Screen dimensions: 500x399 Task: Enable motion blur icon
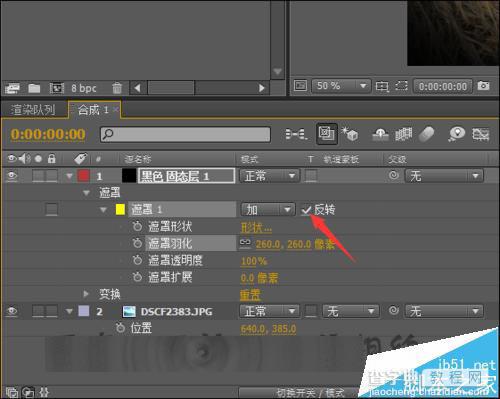(x=426, y=134)
